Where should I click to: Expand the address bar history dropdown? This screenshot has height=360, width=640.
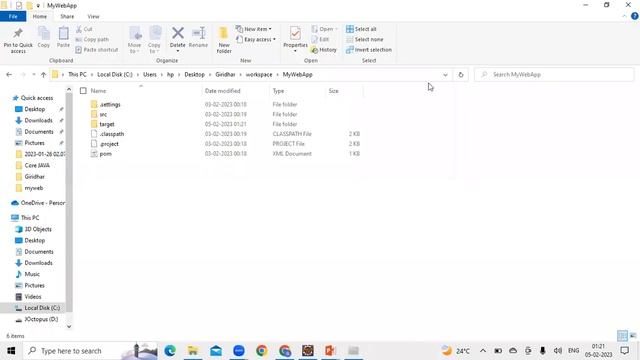pos(445,75)
